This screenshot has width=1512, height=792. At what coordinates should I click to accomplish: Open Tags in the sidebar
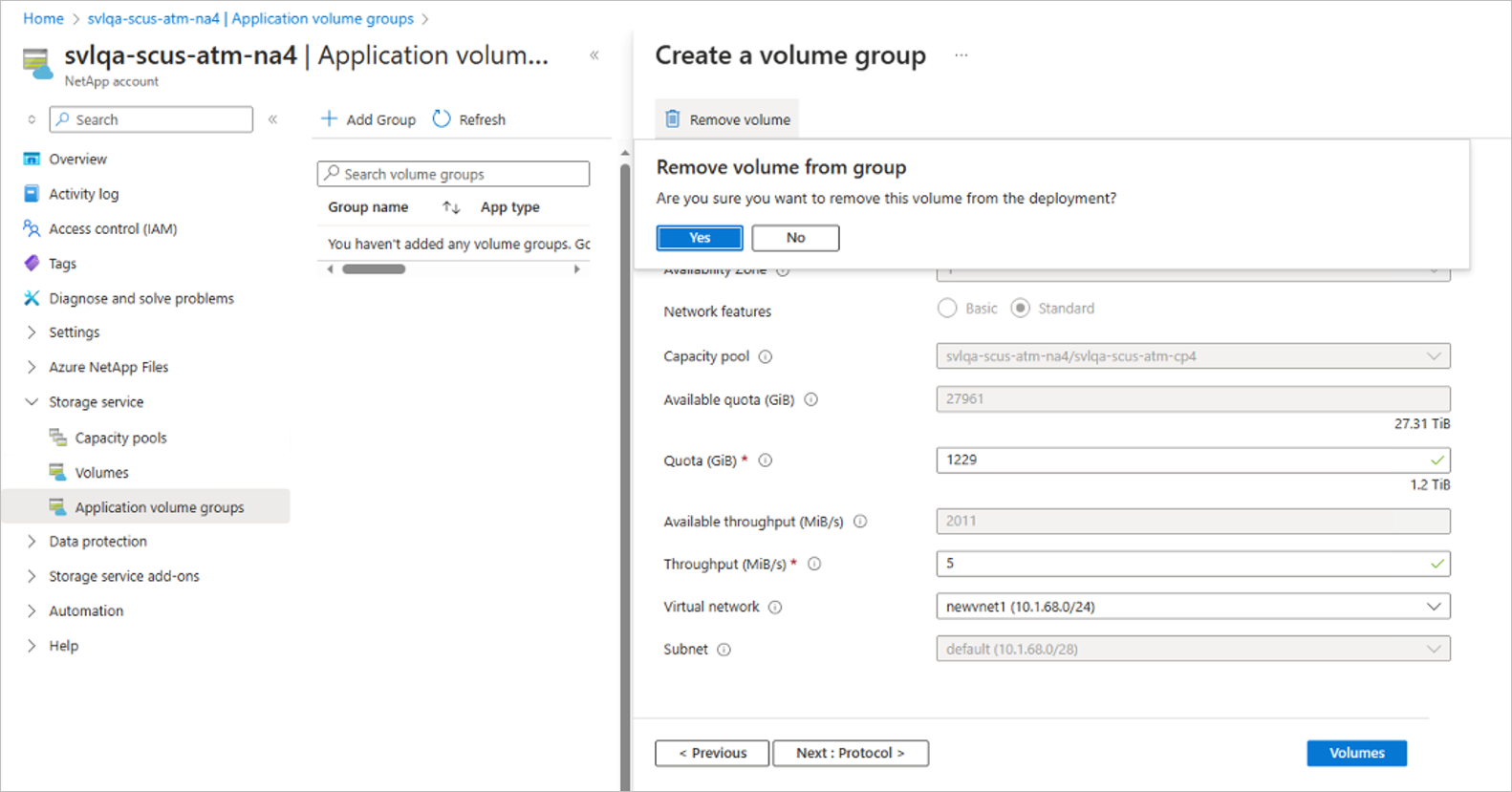pyautogui.click(x=63, y=264)
